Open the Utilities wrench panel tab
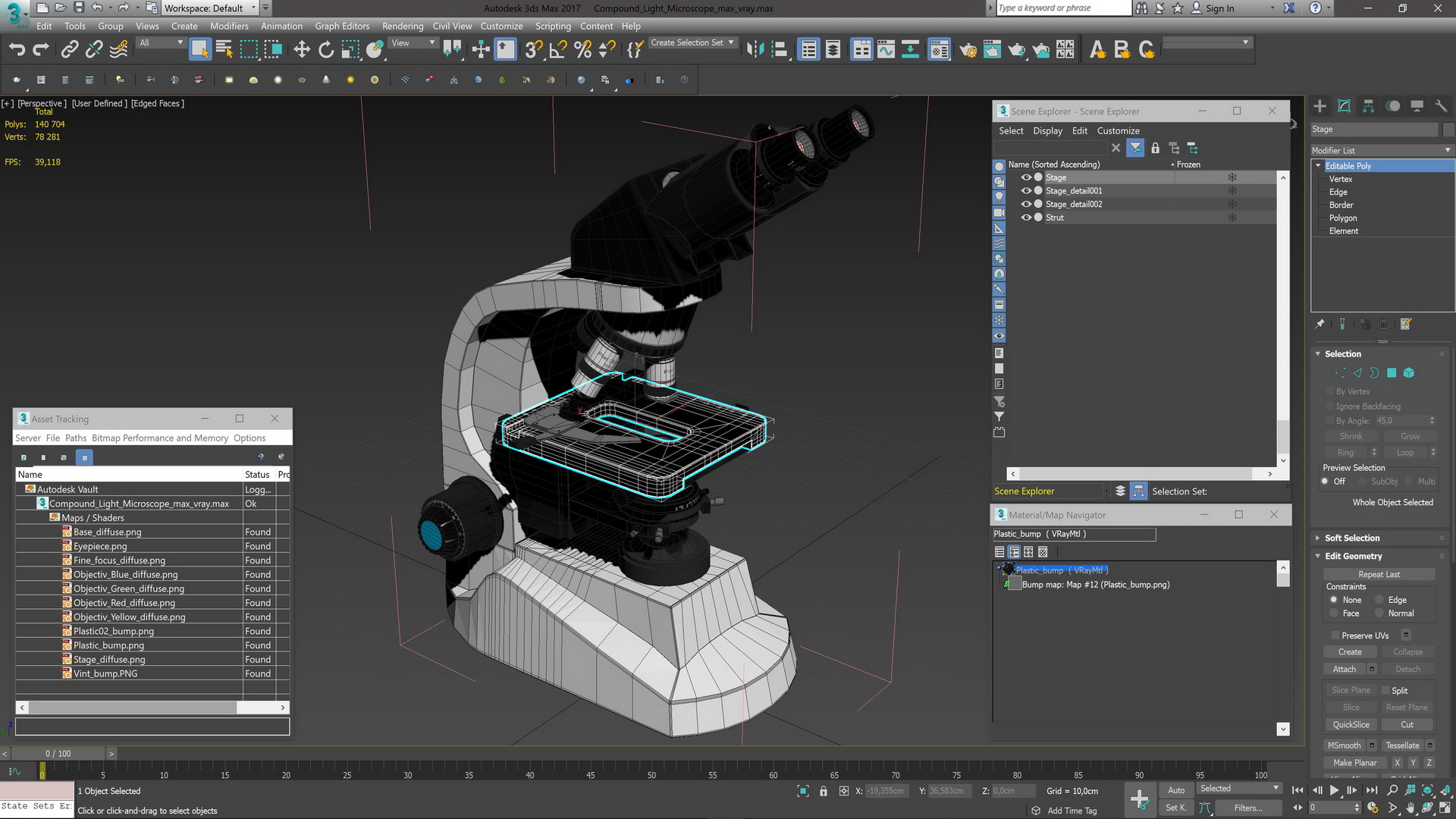The height and width of the screenshot is (819, 1456). click(x=1442, y=106)
